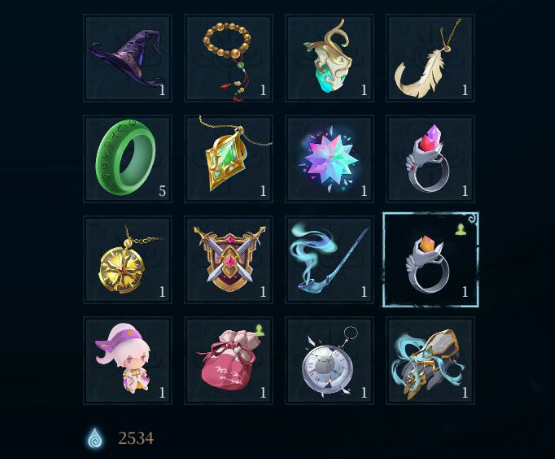The image size is (555, 459).
Task: Select the blue smoking pipe item
Action: [x=329, y=260]
